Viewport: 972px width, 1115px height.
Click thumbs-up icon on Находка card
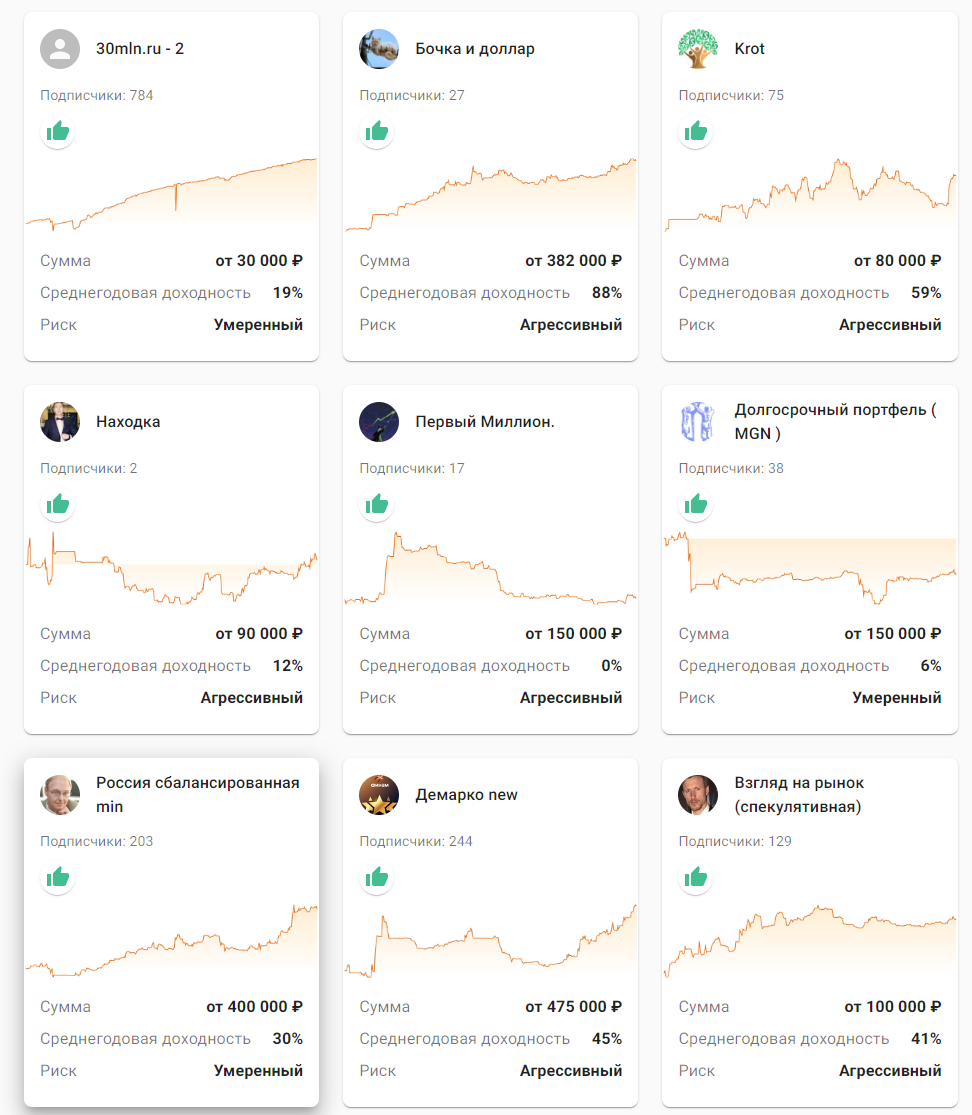pyautogui.click(x=58, y=505)
